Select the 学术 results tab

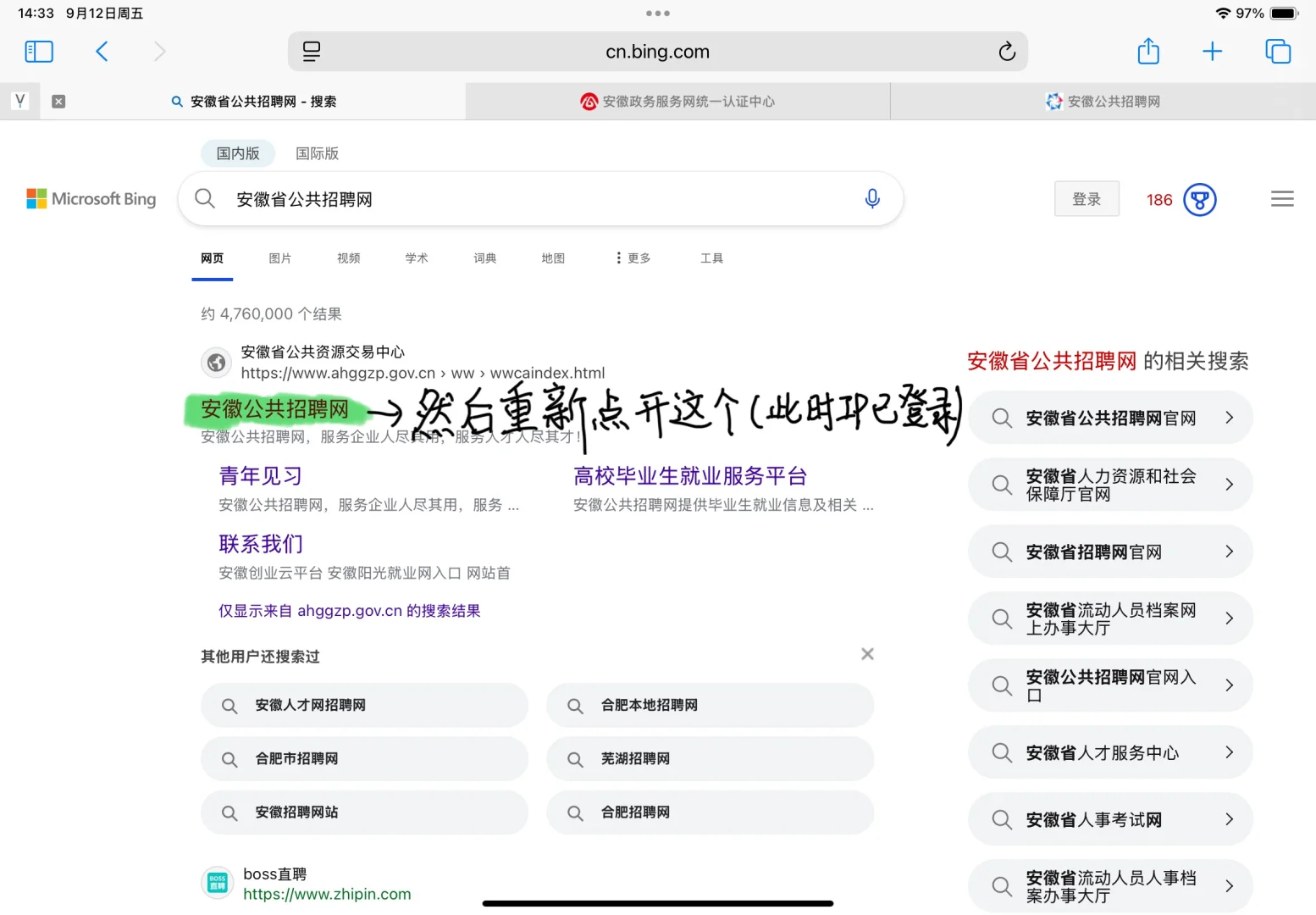pyautogui.click(x=417, y=258)
